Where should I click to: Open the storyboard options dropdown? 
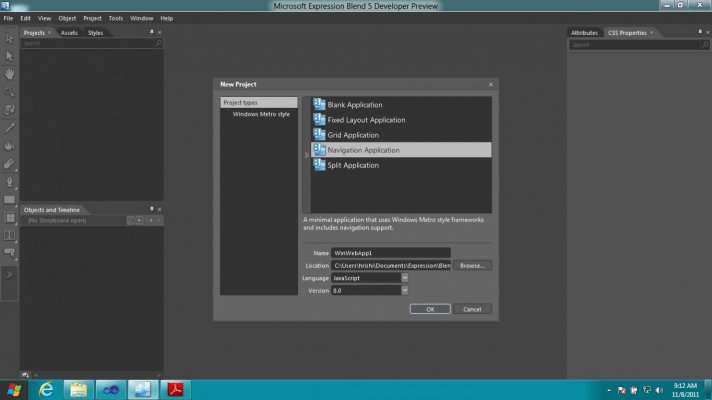click(x=130, y=220)
